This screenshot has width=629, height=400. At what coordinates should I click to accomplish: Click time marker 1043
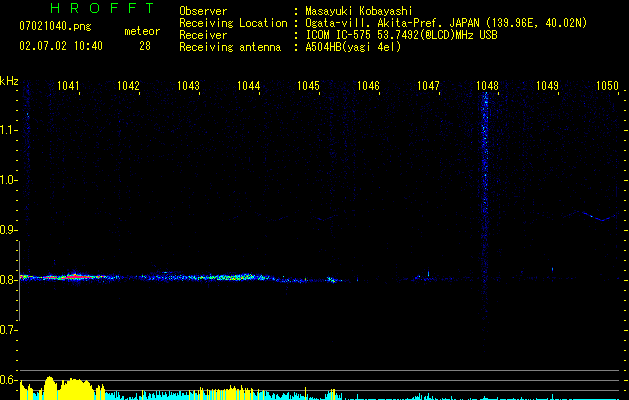click(188, 86)
